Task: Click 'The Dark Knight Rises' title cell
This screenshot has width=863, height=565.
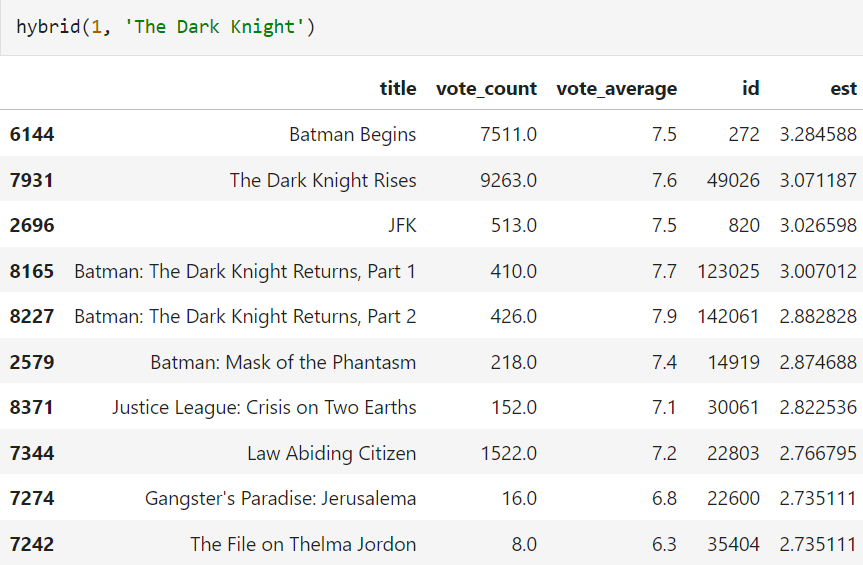Action: click(x=322, y=180)
